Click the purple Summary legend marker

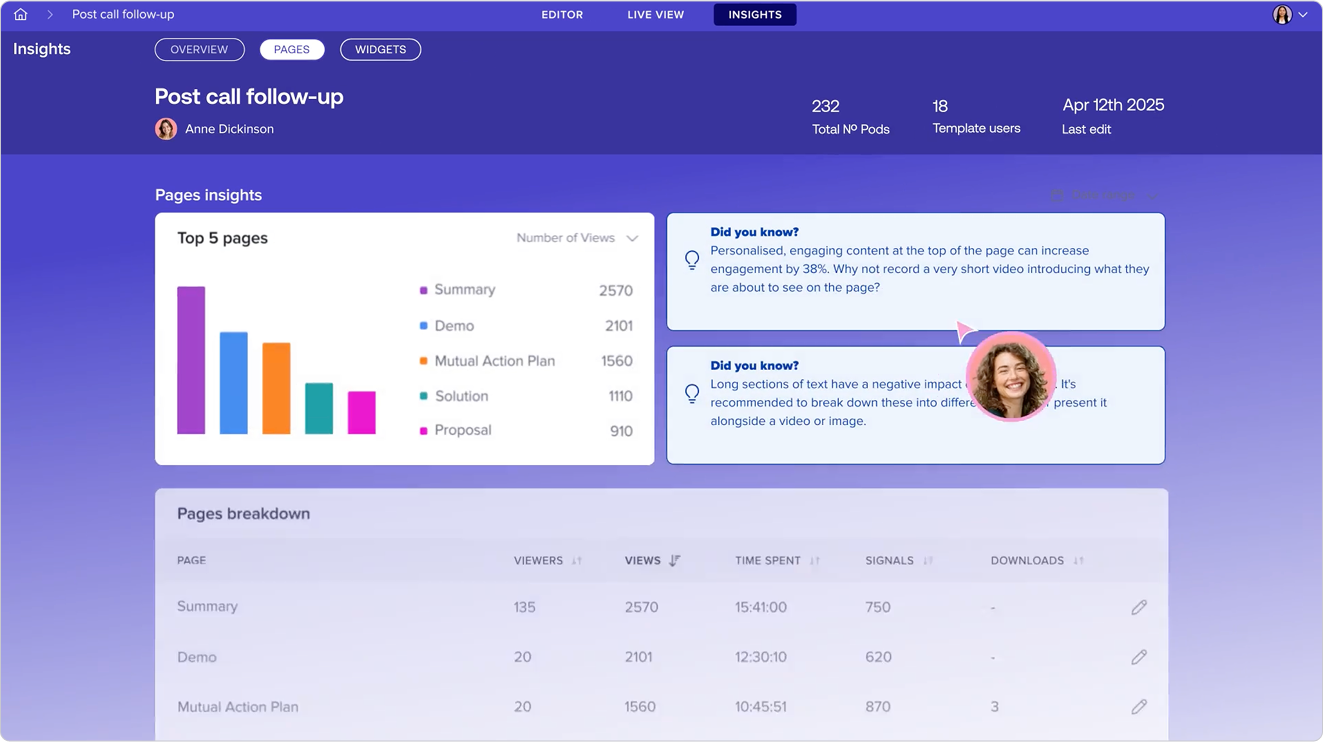424,290
